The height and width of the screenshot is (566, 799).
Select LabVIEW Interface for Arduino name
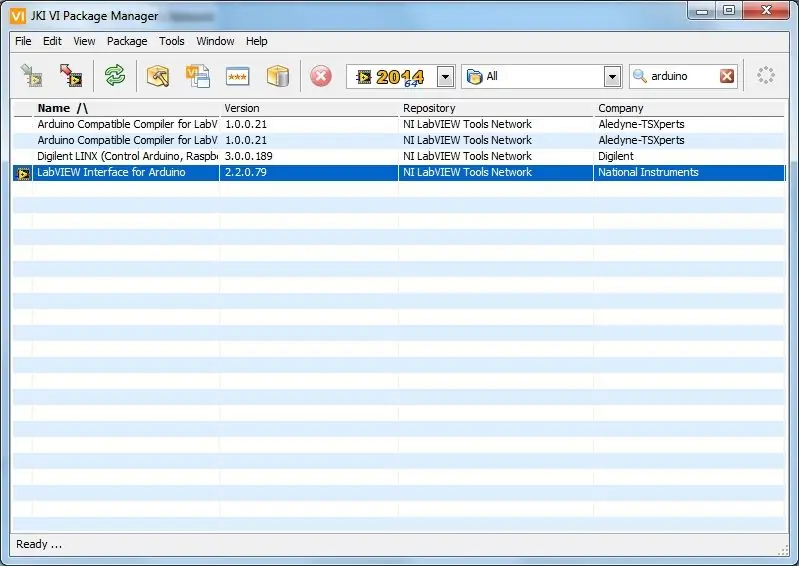pos(111,172)
